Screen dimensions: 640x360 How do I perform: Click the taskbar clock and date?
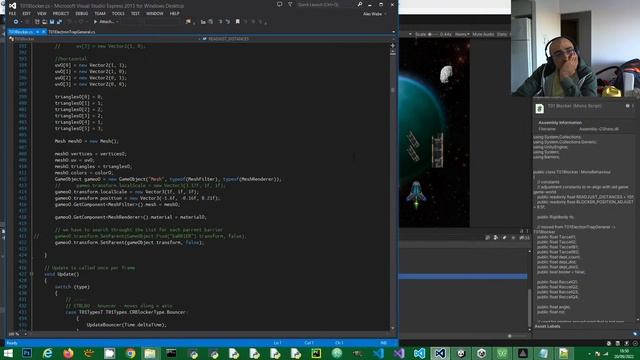[x=624, y=353]
